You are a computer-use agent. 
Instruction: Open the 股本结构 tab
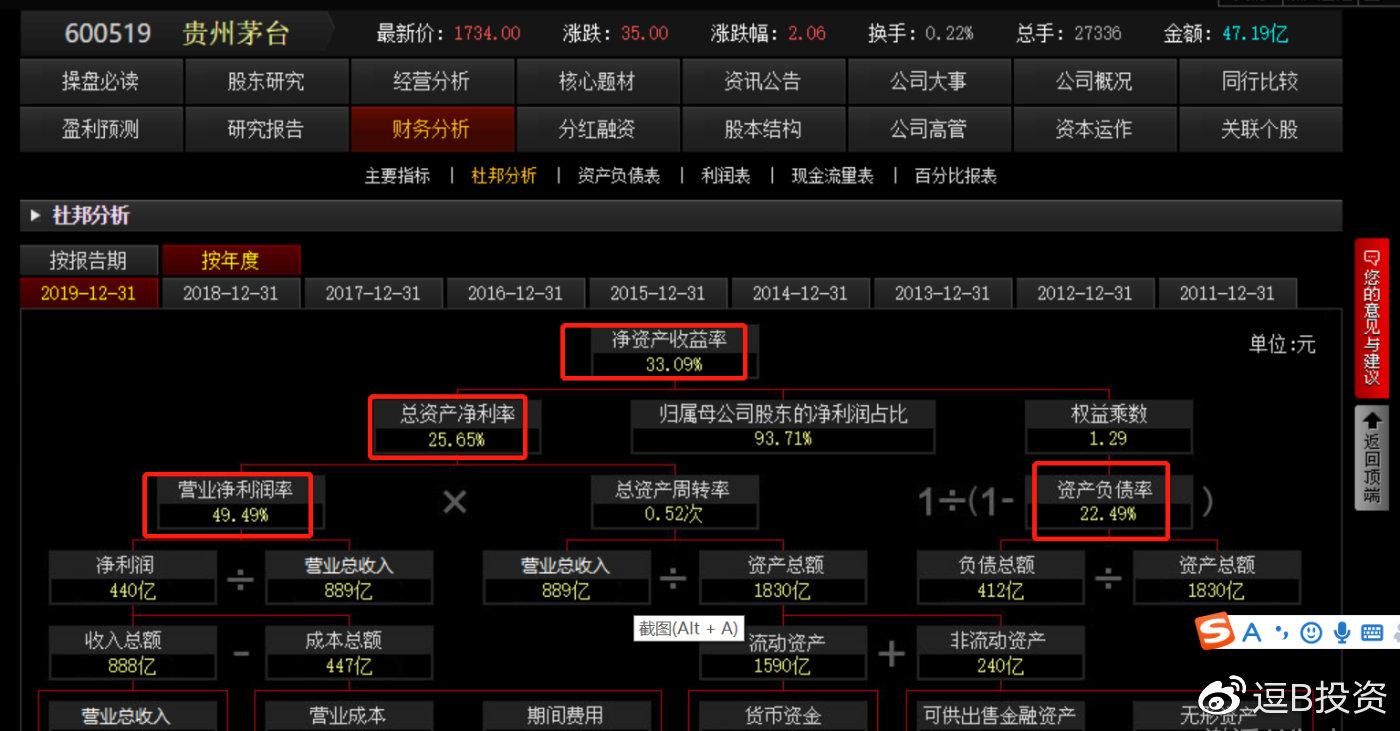763,129
